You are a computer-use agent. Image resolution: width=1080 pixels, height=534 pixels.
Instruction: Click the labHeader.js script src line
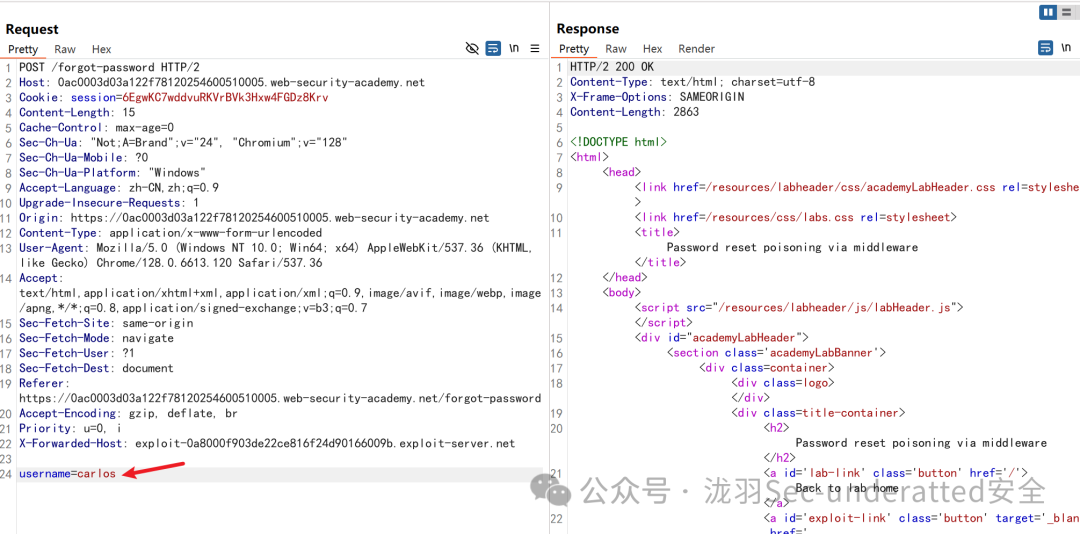(x=799, y=308)
